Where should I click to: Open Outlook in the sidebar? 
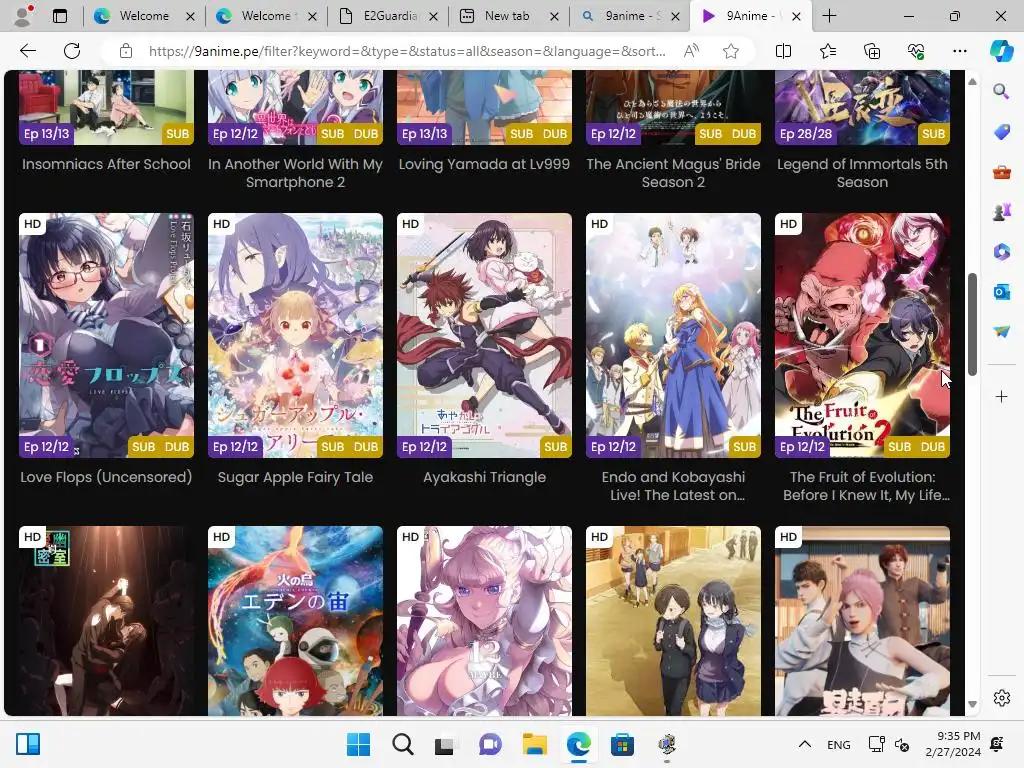tap(1001, 291)
